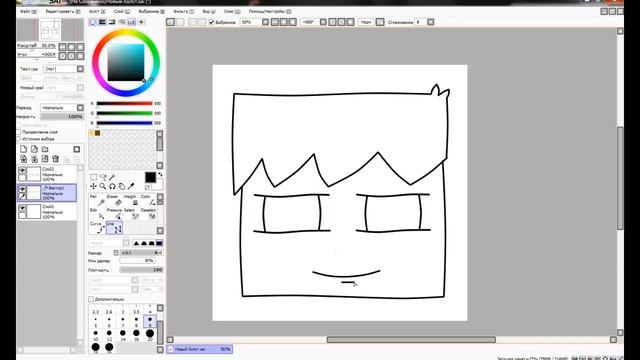Open the Layer menu
This screenshot has width=640, height=360.
click(121, 11)
